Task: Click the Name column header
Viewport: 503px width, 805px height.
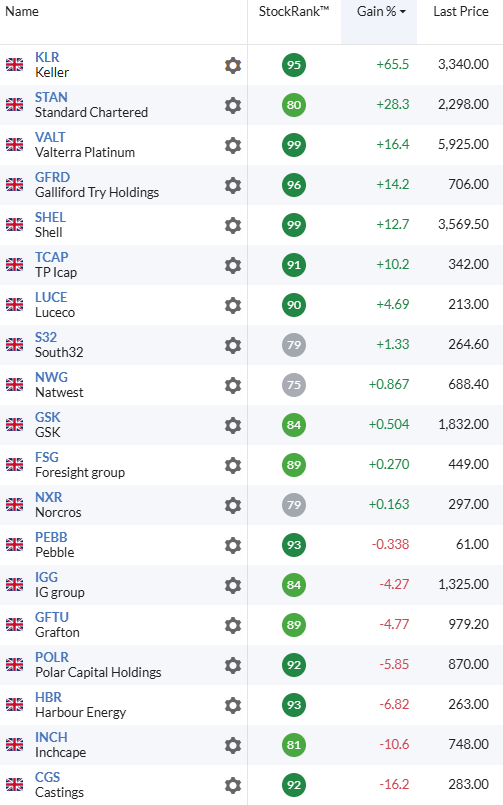Action: click(x=22, y=11)
